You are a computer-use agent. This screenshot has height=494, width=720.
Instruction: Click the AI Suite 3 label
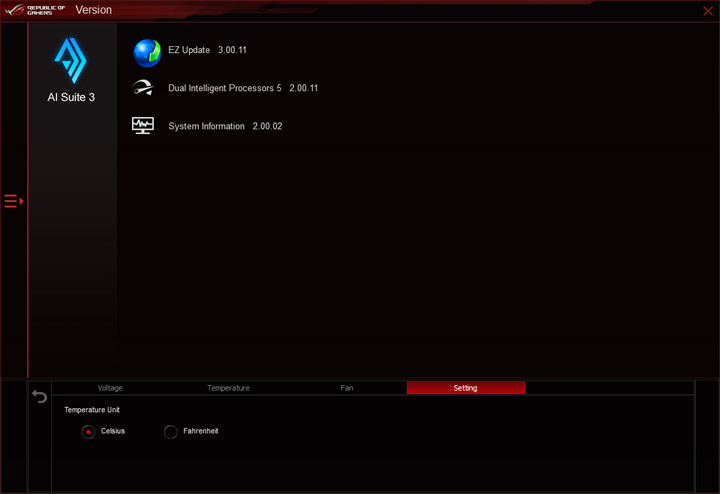(71, 97)
